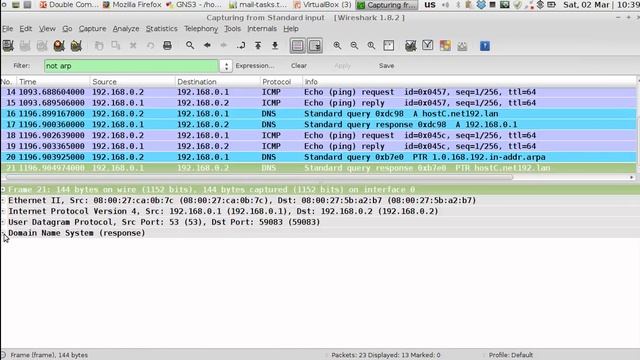
Task: Click the print packets icon
Action: (x=167, y=46)
